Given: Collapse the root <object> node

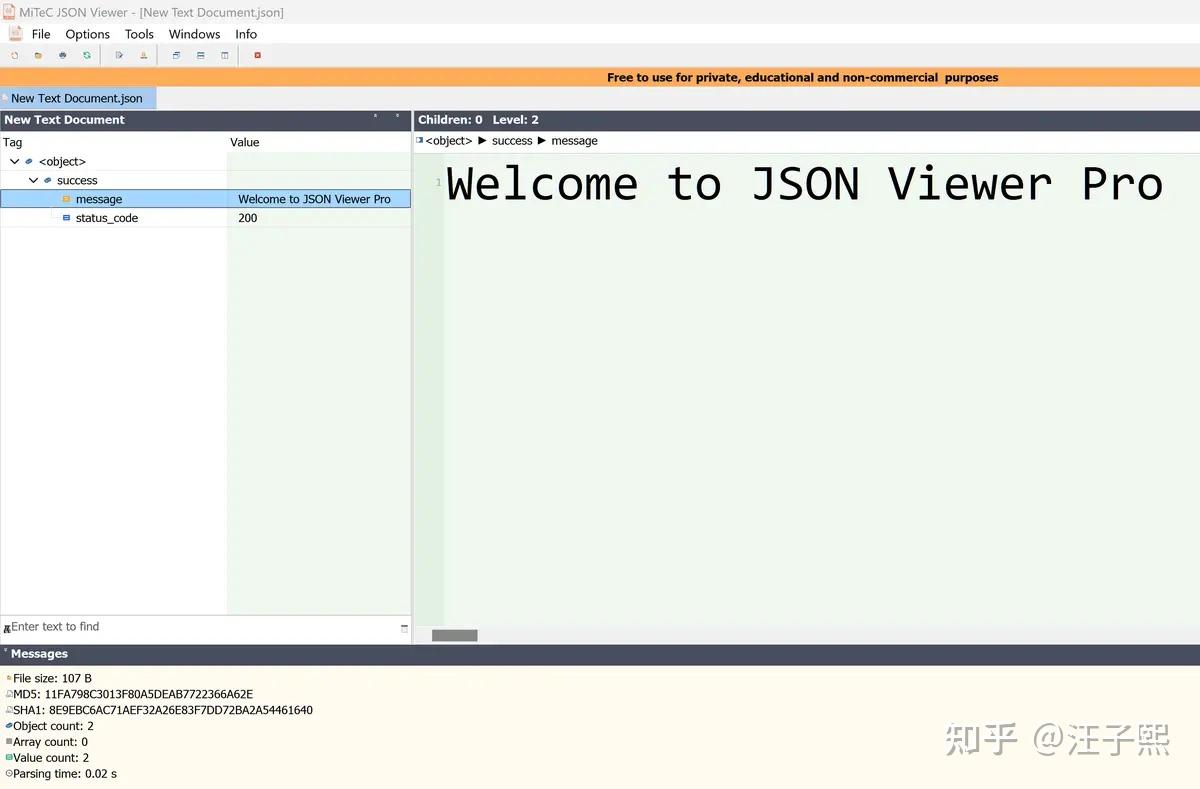Looking at the screenshot, I should tap(14, 161).
